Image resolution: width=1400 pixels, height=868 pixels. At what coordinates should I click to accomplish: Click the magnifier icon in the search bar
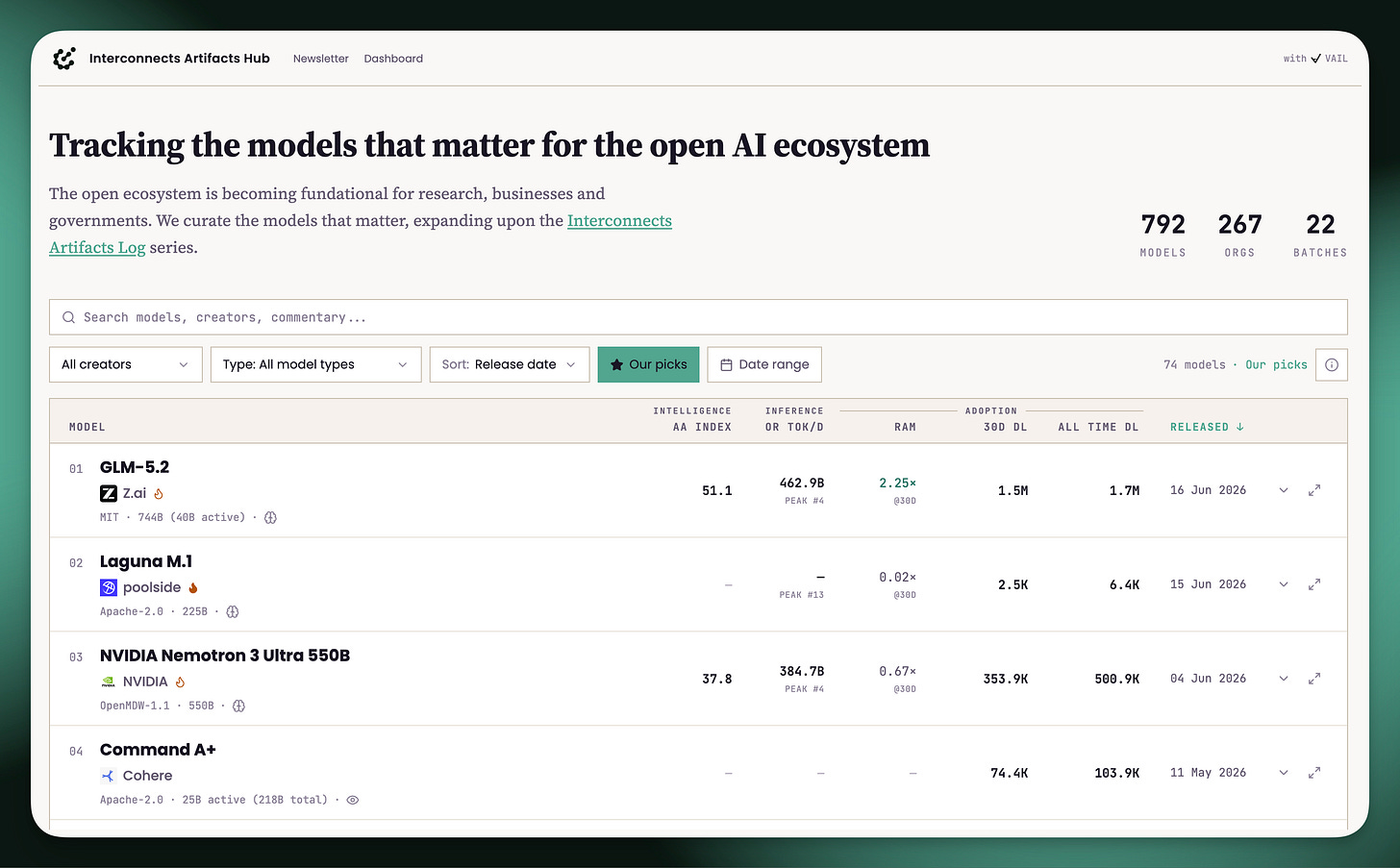[x=68, y=317]
